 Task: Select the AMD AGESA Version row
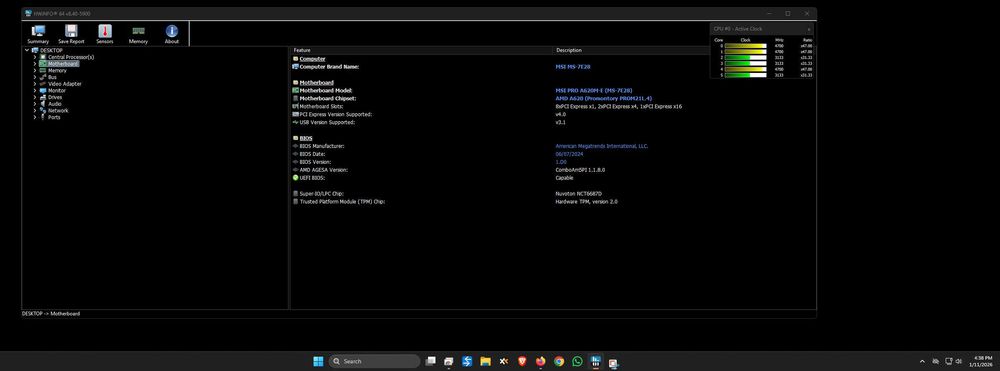pyautogui.click(x=554, y=170)
